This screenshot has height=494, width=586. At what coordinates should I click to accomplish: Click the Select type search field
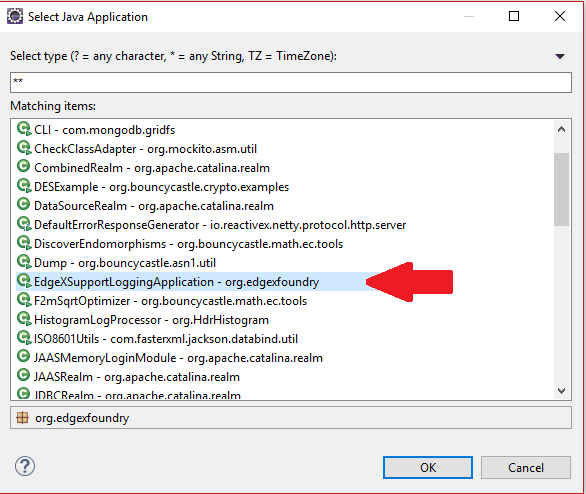tap(291, 83)
